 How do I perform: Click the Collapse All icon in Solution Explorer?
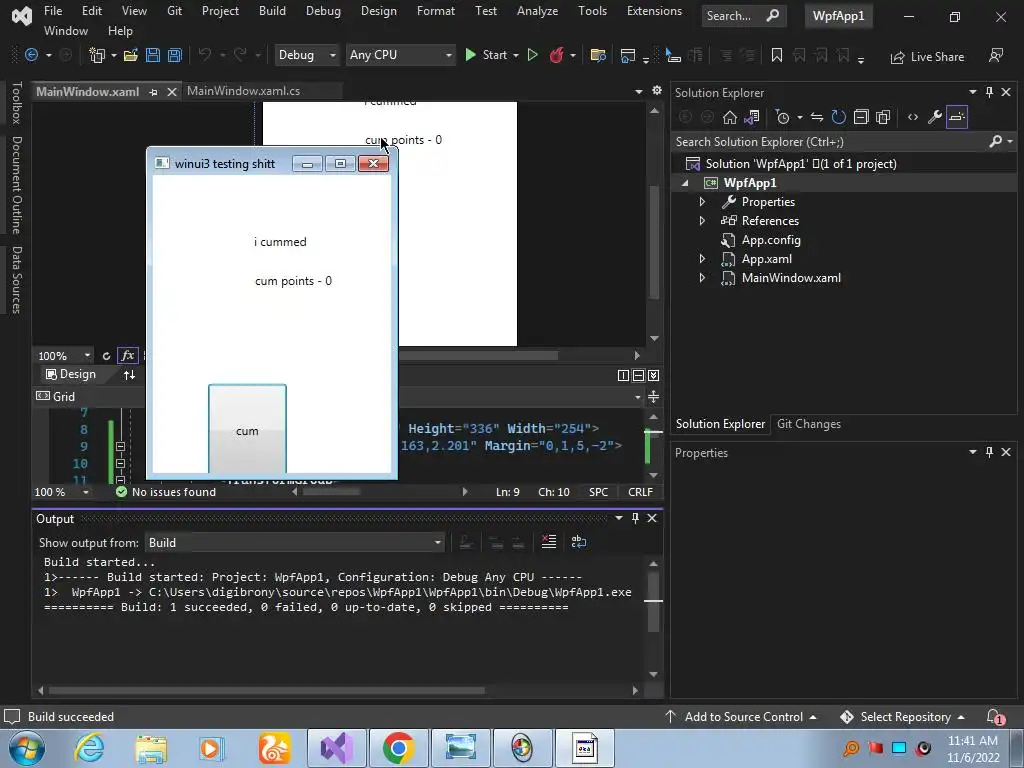(x=861, y=117)
